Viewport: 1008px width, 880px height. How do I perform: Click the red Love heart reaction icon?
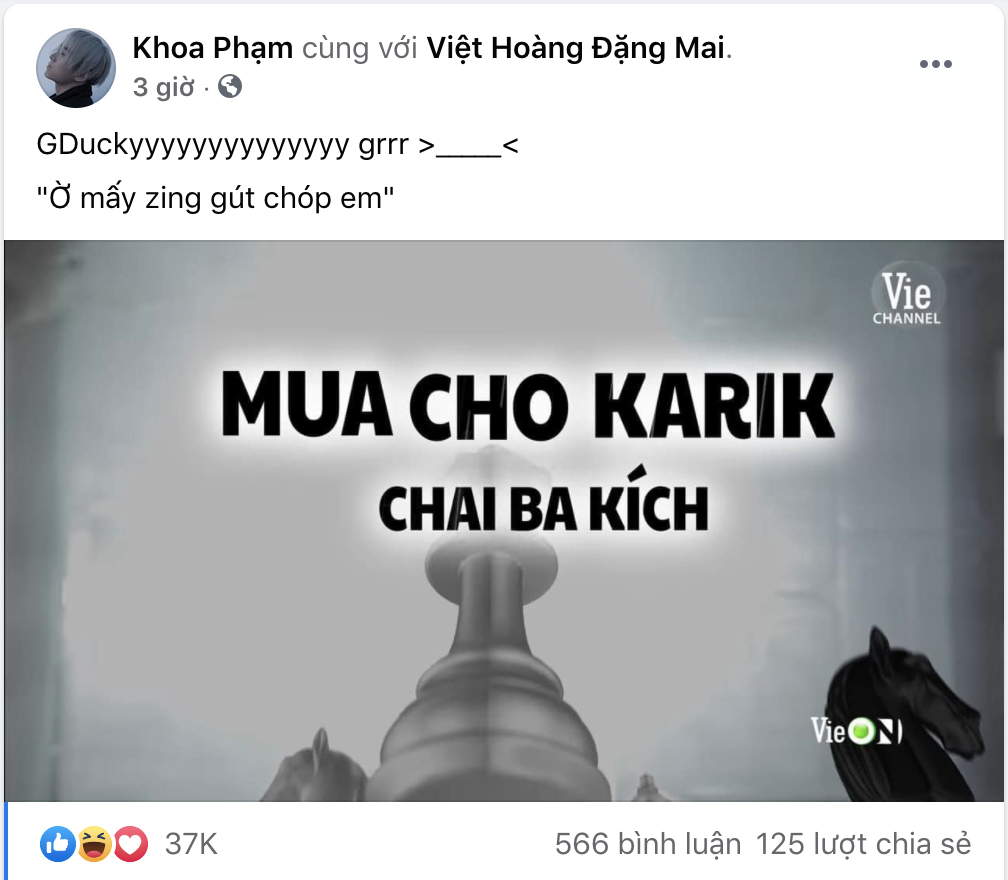pos(130,843)
